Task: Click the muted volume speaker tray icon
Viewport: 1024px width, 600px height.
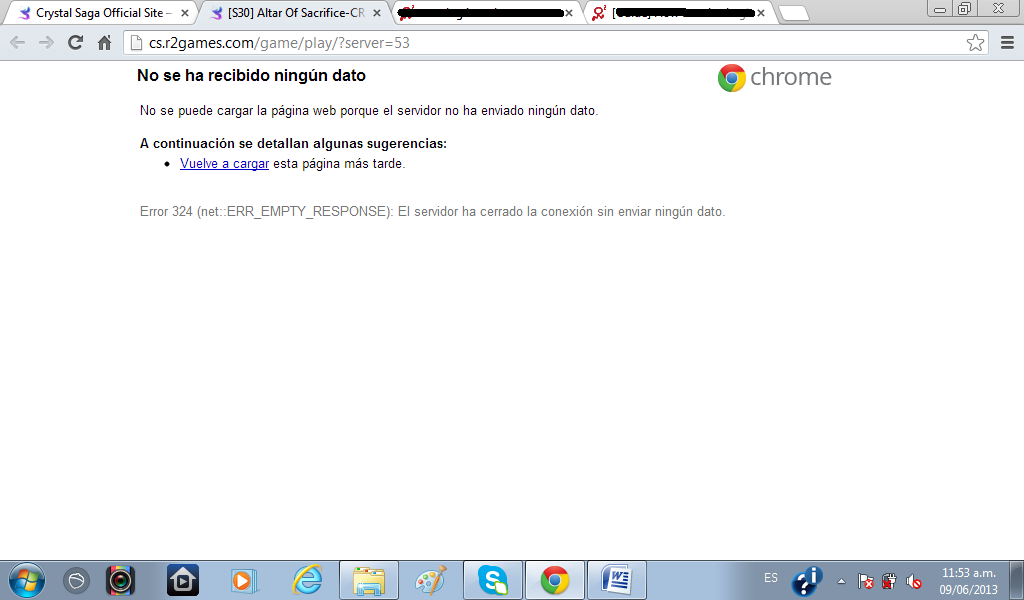Action: click(x=913, y=581)
